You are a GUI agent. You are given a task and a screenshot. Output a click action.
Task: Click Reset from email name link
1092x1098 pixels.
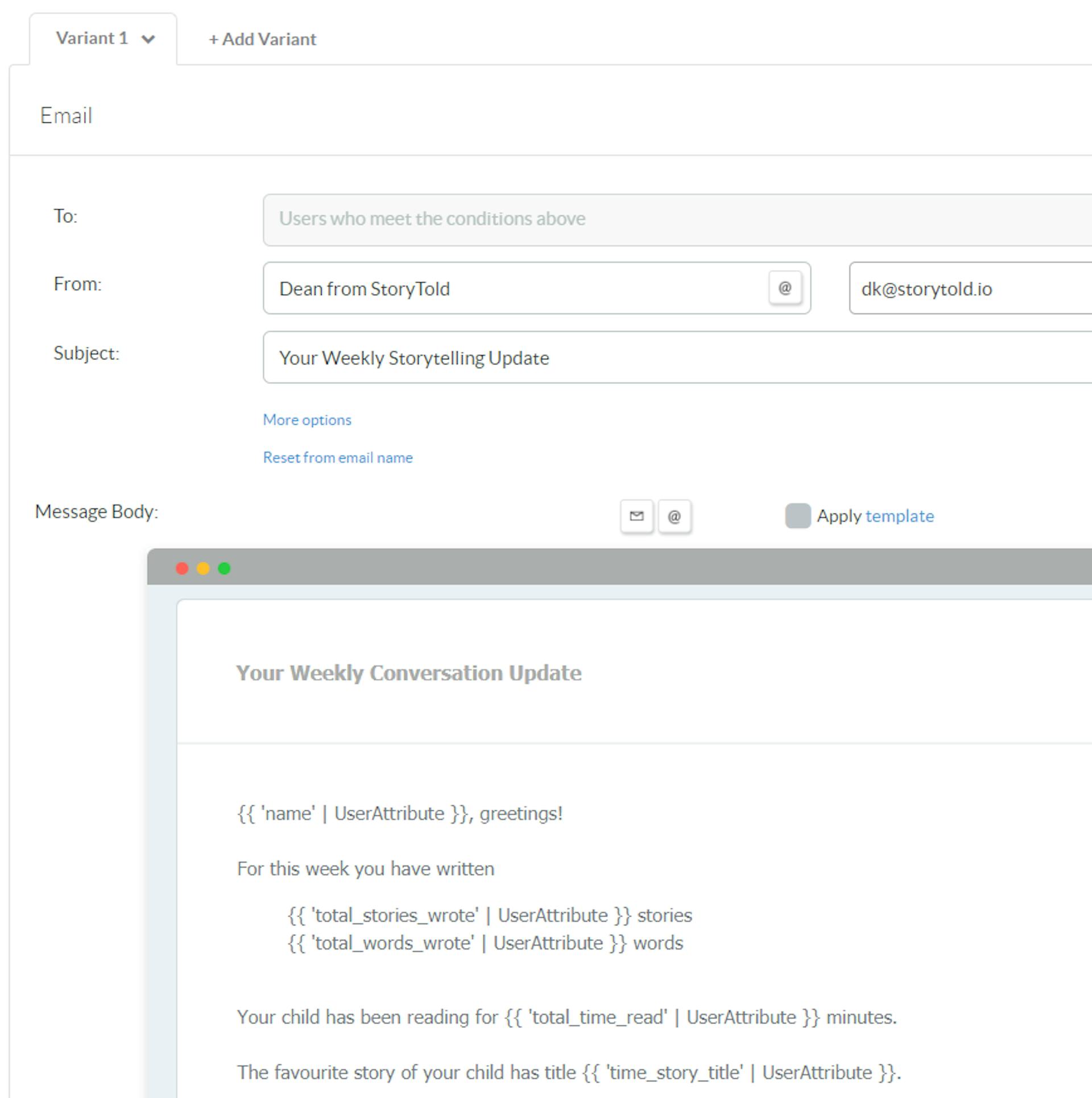pos(338,458)
